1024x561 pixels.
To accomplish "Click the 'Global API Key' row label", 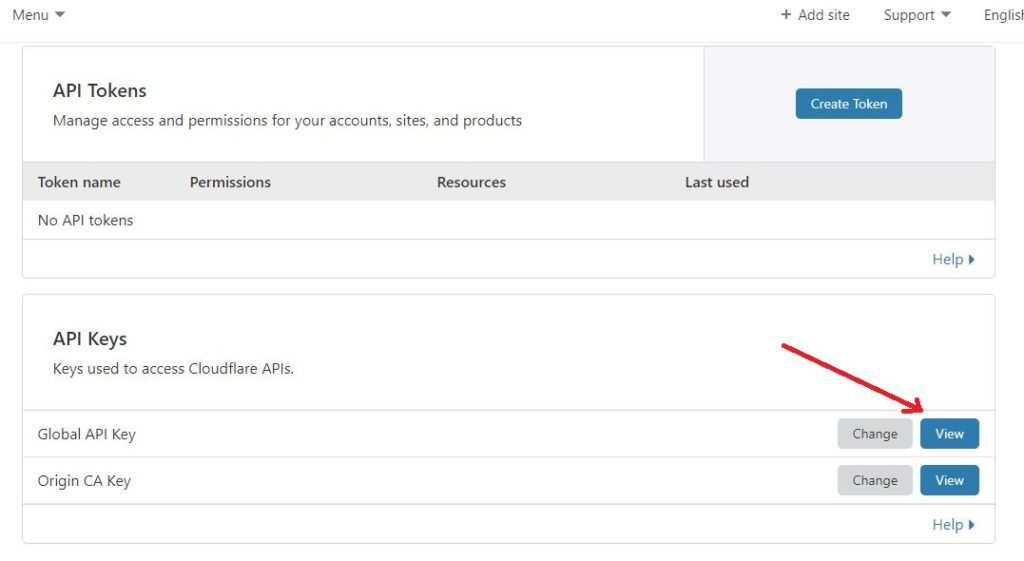I will pyautogui.click(x=86, y=434).
